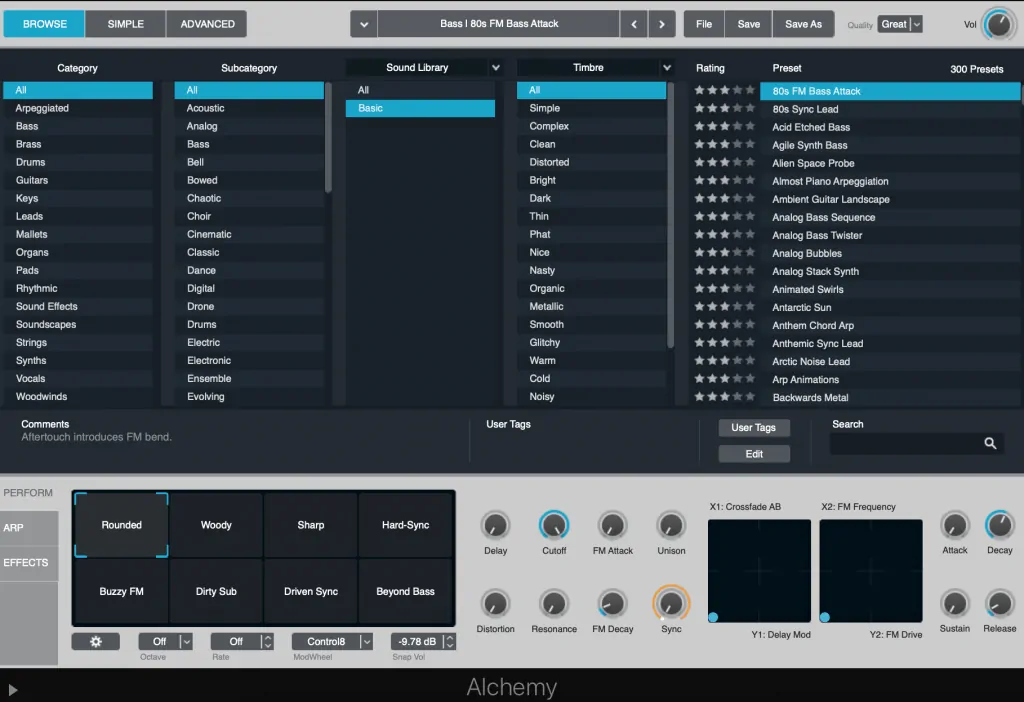This screenshot has width=1024, height=702.
Task: Click the Sustain envelope knob
Action: tap(955, 604)
